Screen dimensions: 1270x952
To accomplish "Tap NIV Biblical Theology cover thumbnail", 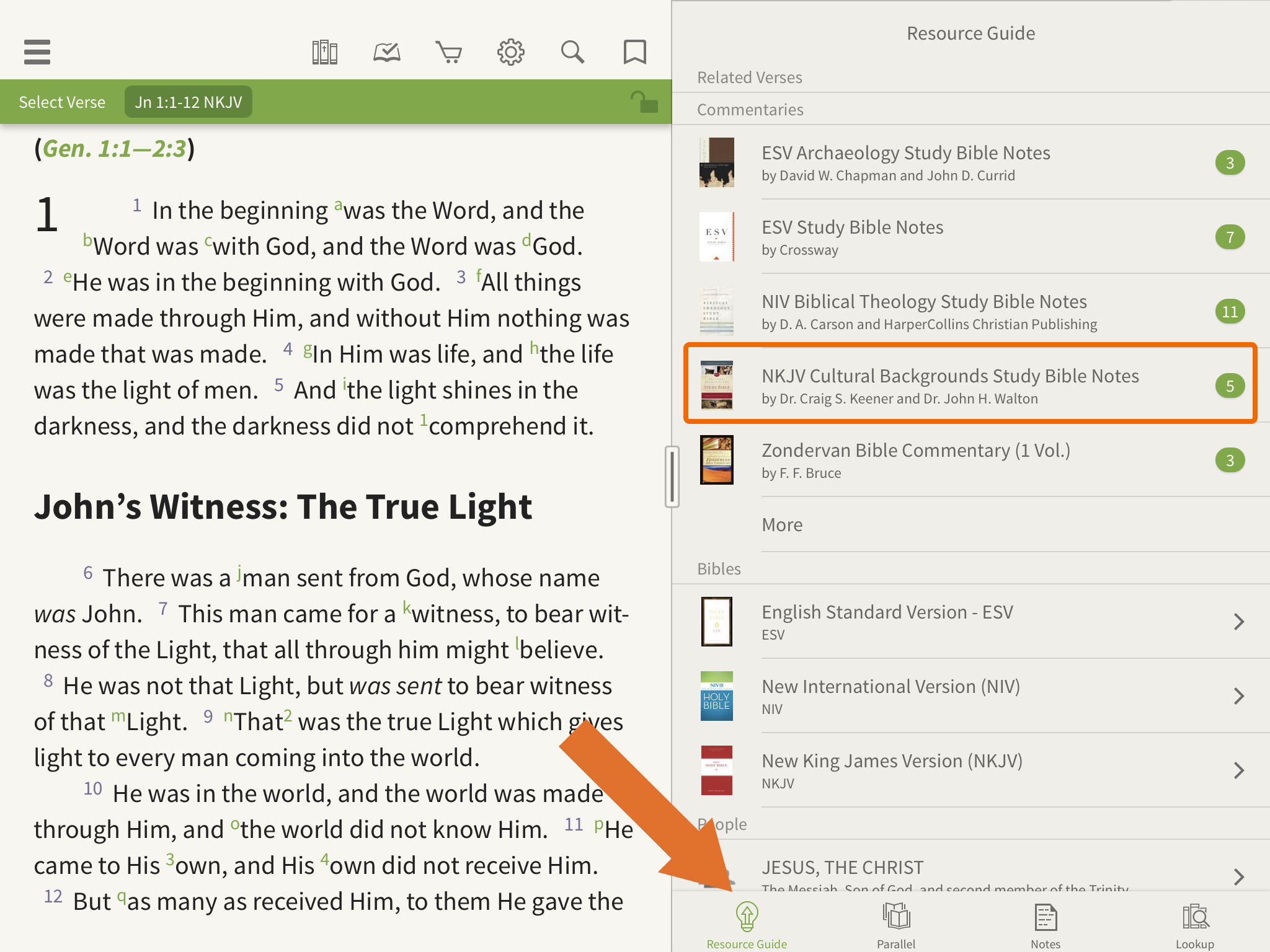I will [716, 311].
